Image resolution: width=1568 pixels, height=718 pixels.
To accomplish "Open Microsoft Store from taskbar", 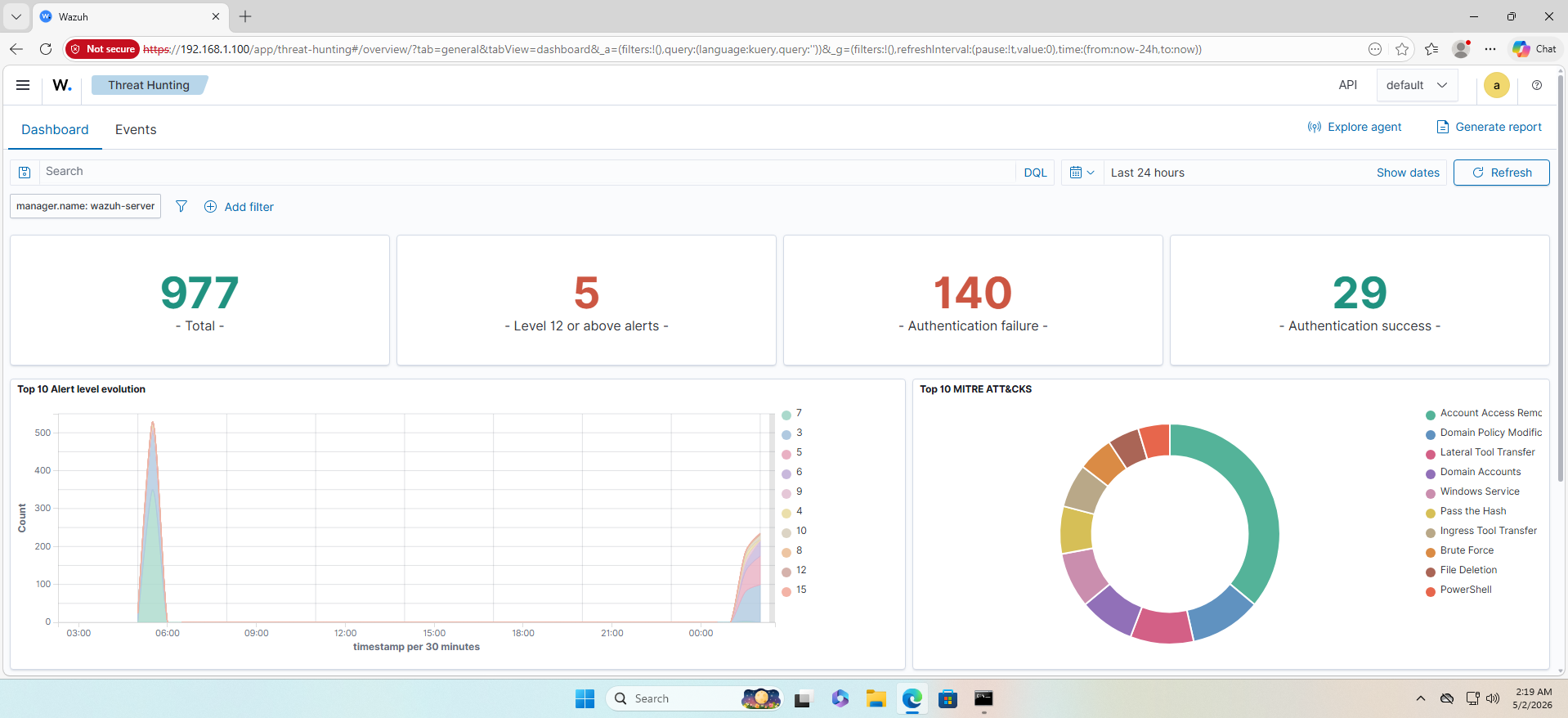I will click(x=948, y=698).
